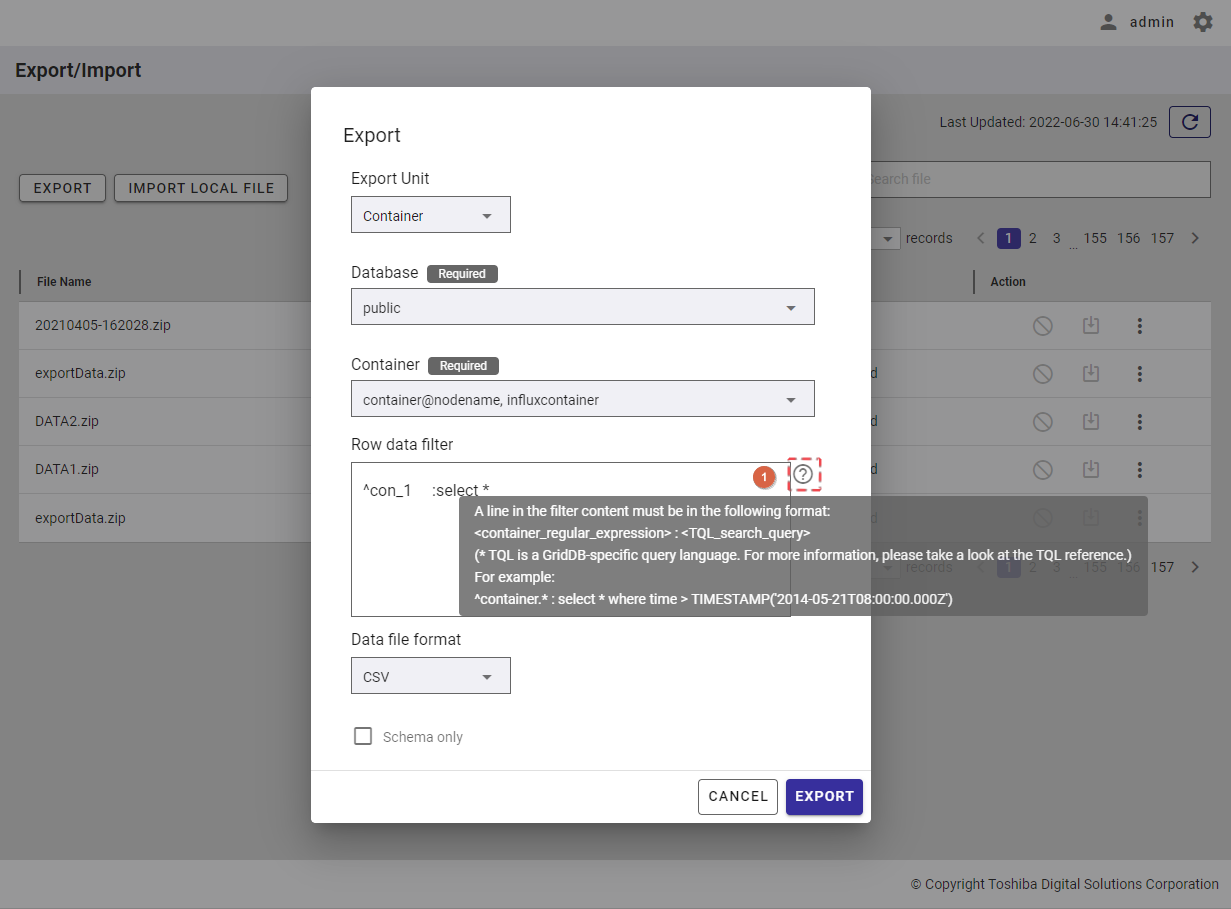Click the download icon for 20210405-162028.zip
Viewport: 1231px width, 909px height.
click(1091, 326)
